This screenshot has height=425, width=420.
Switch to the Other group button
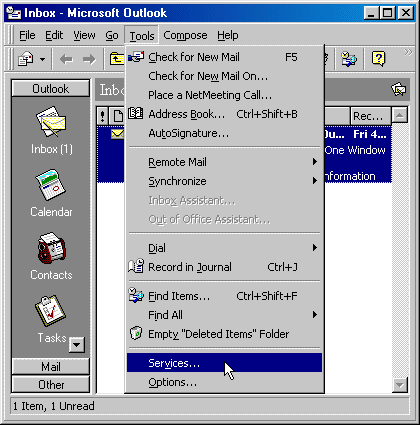pos(51,385)
